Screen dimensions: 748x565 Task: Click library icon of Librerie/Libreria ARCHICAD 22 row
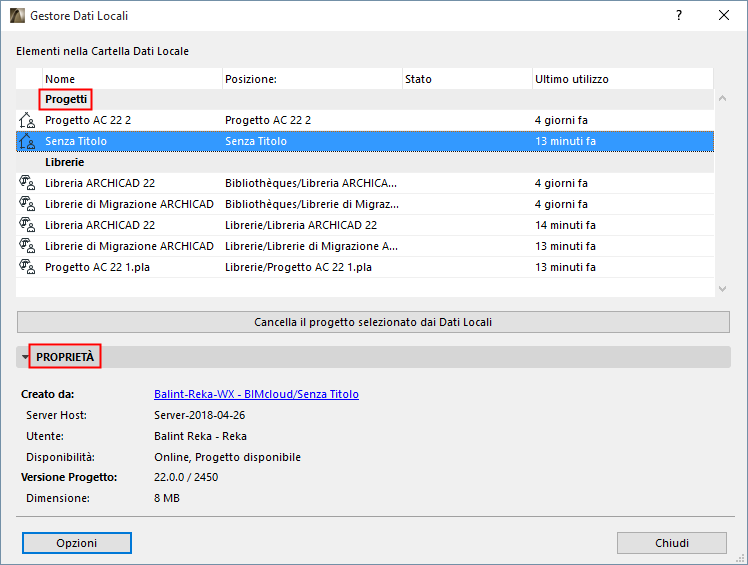coord(27,225)
